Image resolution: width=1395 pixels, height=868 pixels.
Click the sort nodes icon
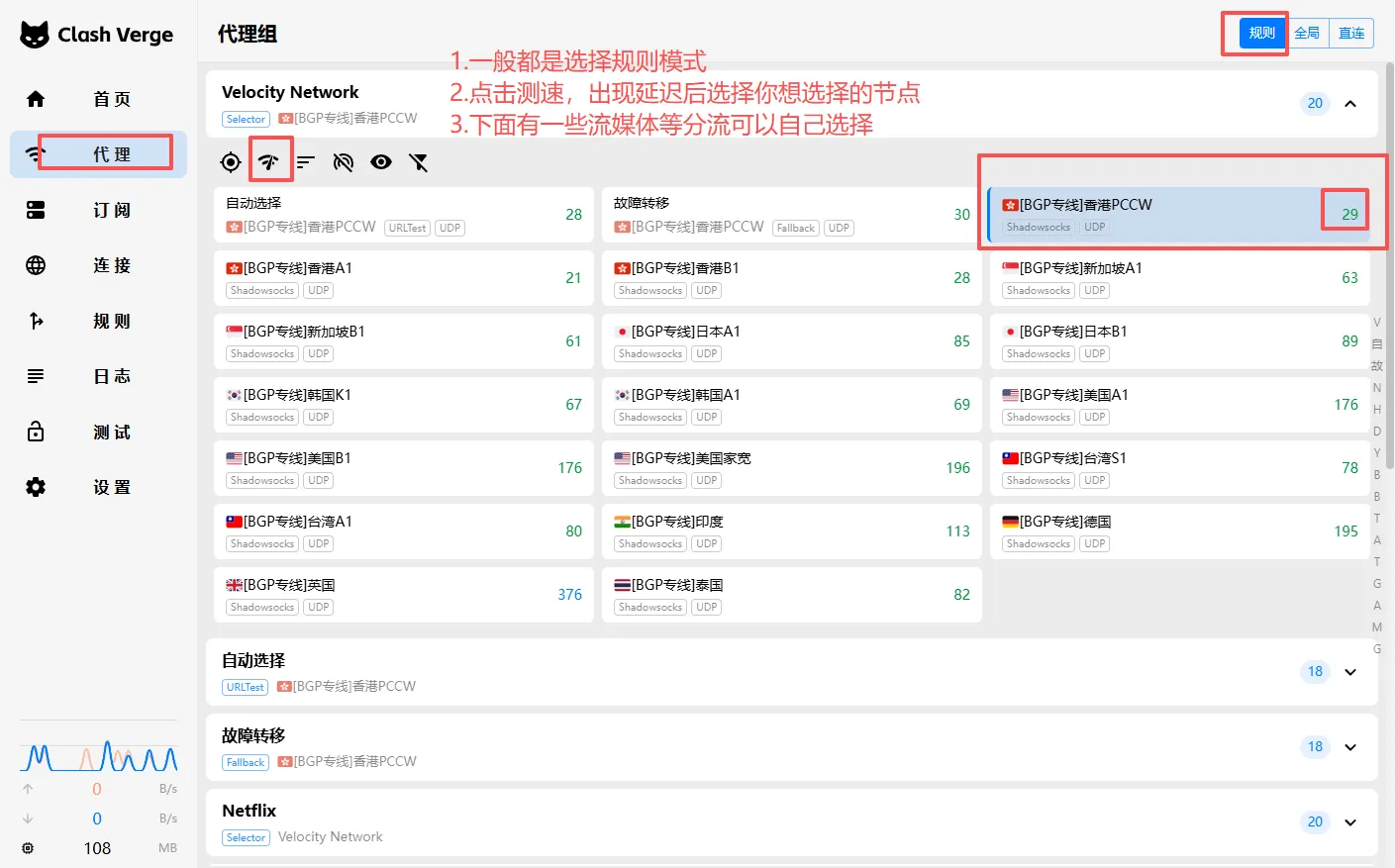306,162
